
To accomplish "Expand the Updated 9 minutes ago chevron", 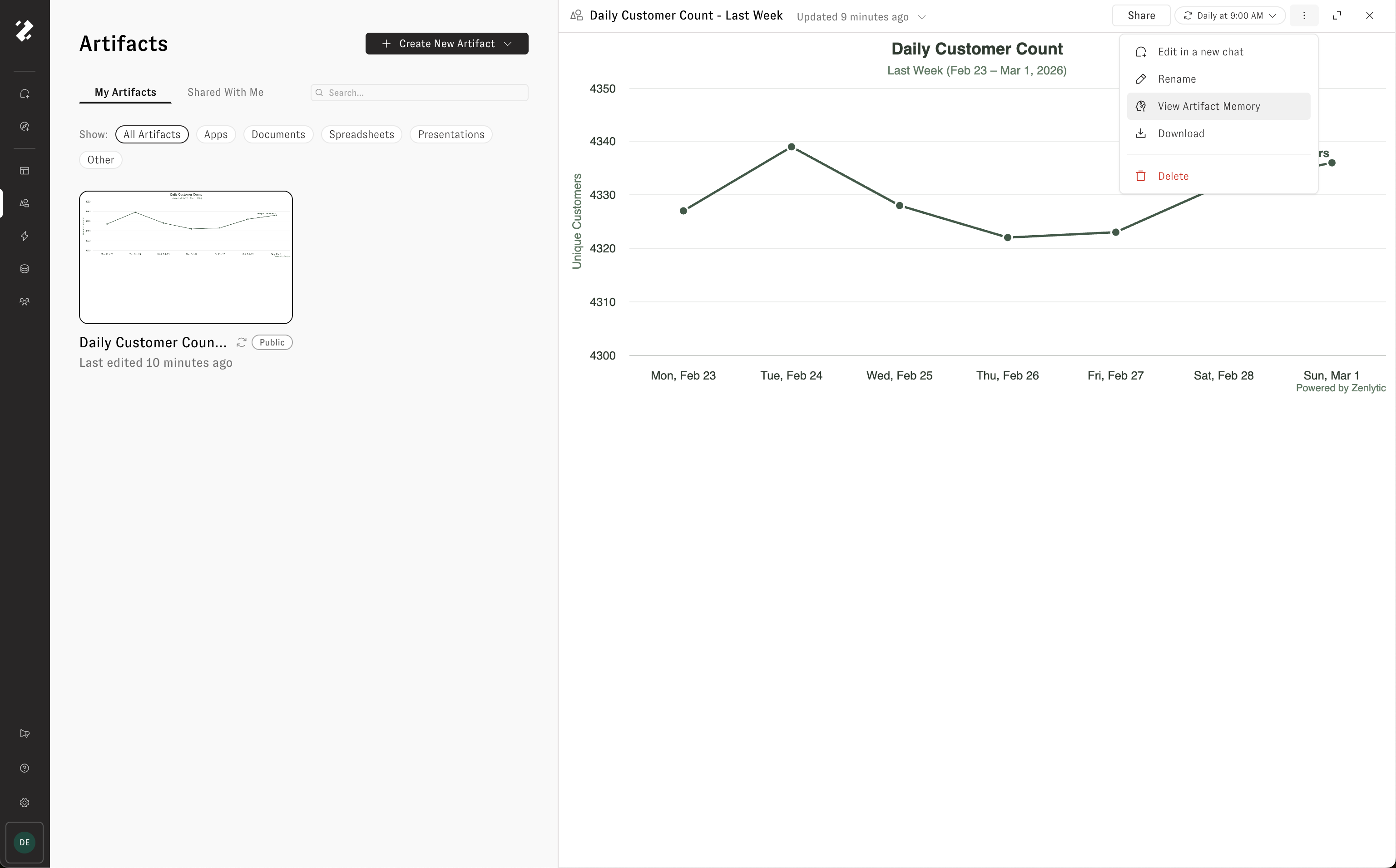I will click(x=922, y=17).
